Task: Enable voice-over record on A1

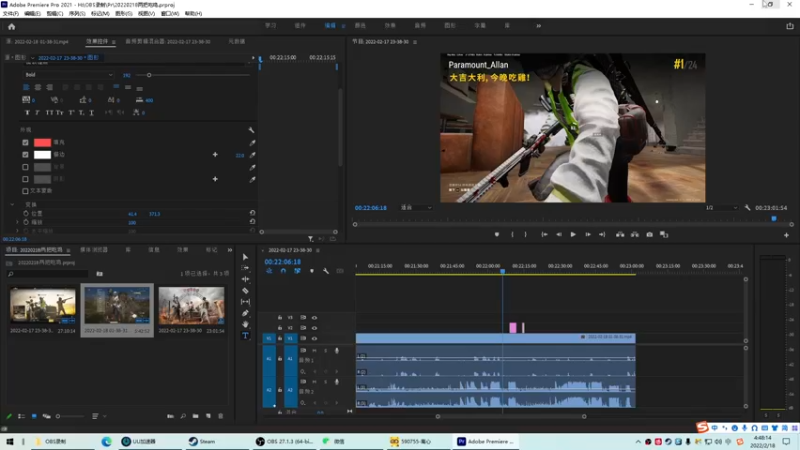Action: pos(337,351)
